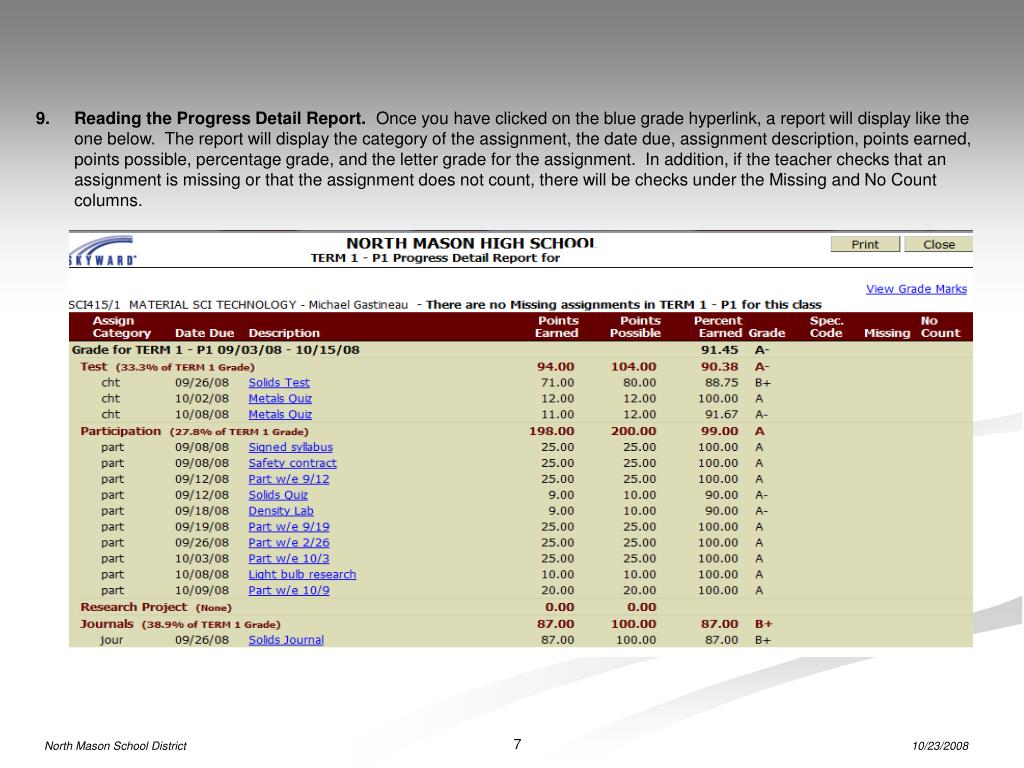Click the 10/23/2008 footer date
Screen dimensions: 1024x768
940,746
